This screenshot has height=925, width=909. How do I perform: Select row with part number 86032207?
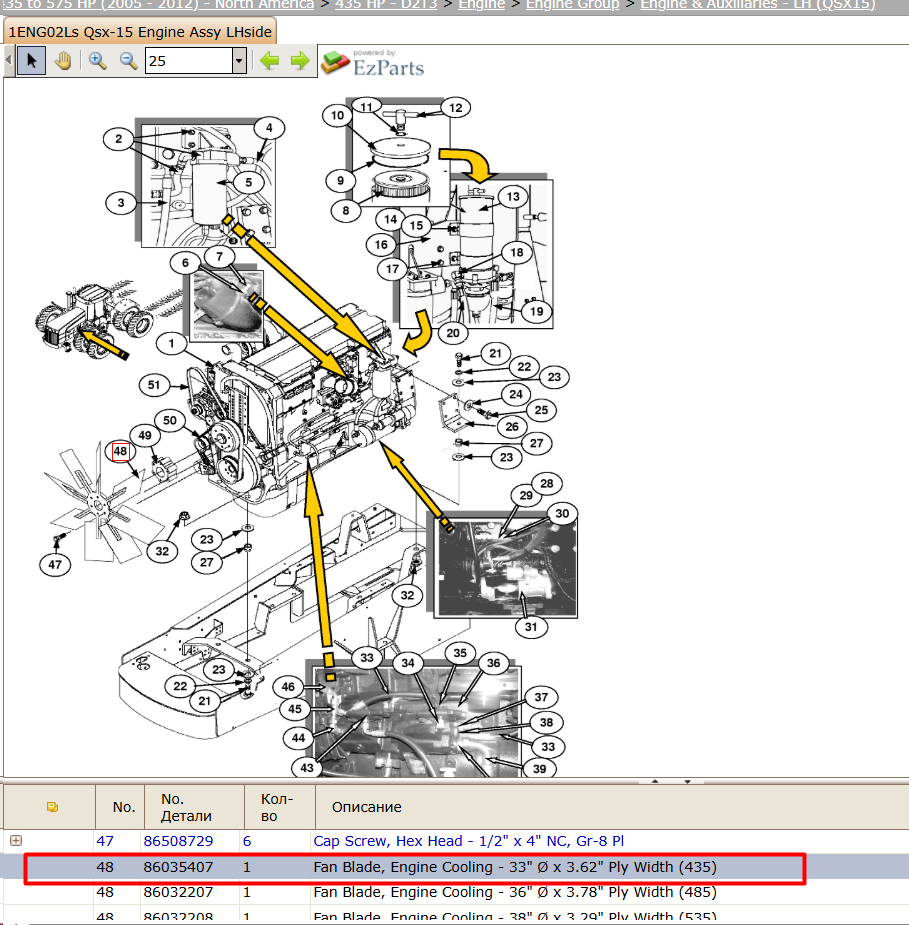(454, 892)
